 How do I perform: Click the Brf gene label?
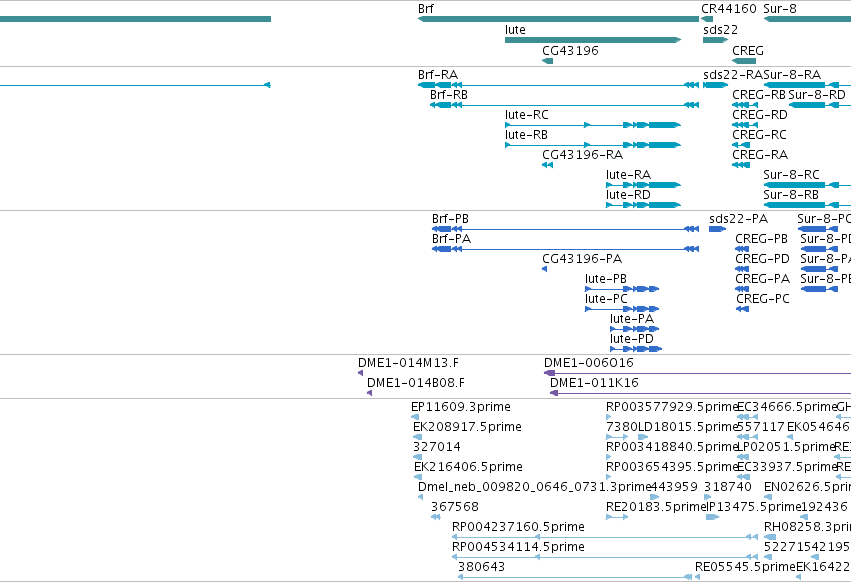coord(426,9)
